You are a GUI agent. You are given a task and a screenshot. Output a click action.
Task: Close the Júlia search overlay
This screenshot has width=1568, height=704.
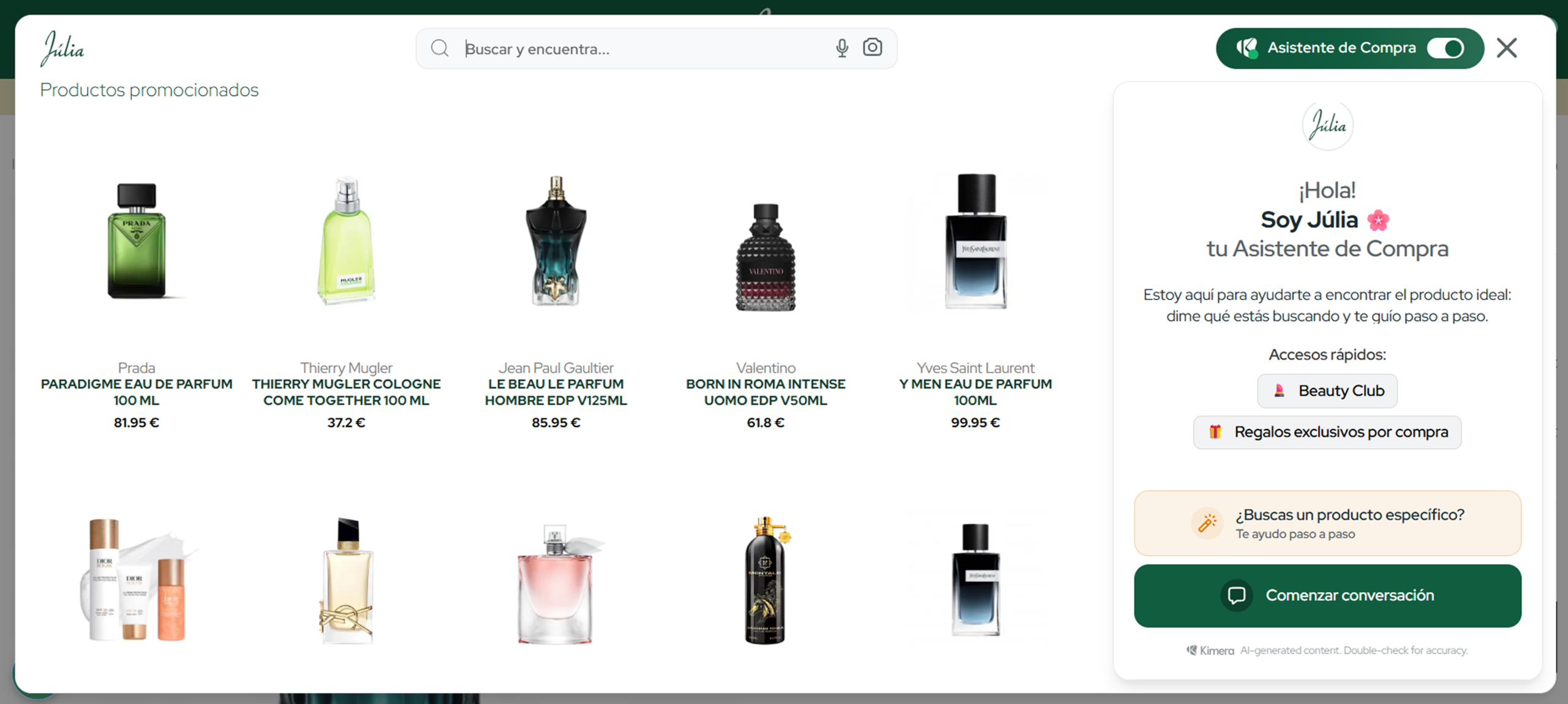(1507, 48)
